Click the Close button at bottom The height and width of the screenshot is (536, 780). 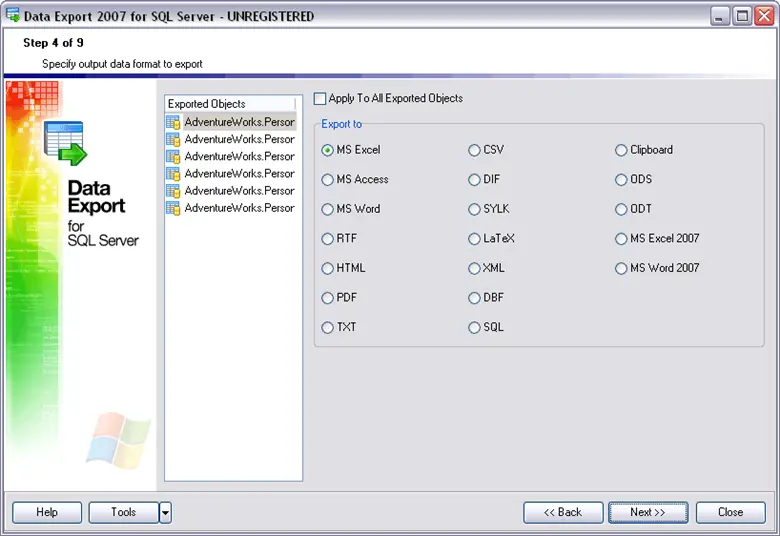730,512
